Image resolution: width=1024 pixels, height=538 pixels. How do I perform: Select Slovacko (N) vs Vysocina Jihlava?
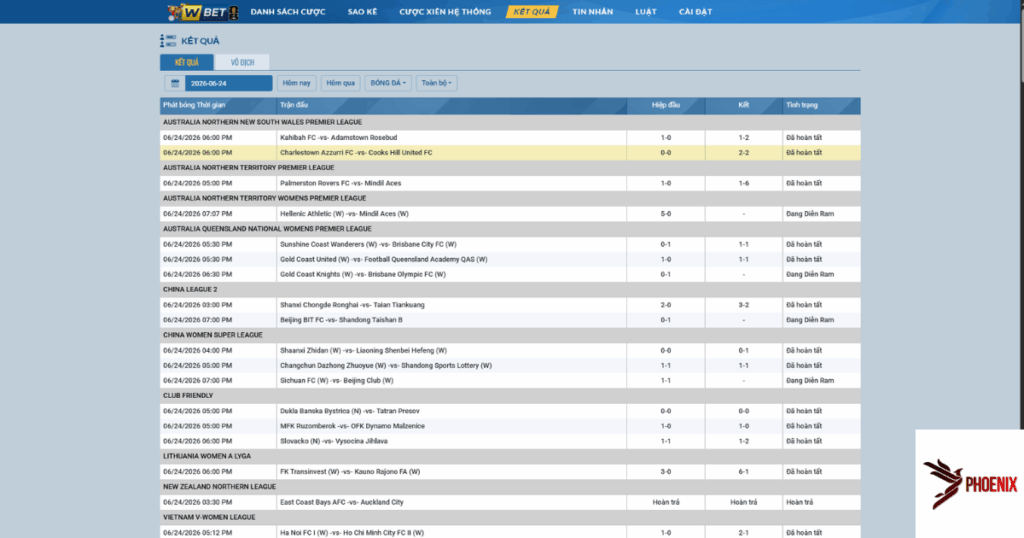coord(510,441)
